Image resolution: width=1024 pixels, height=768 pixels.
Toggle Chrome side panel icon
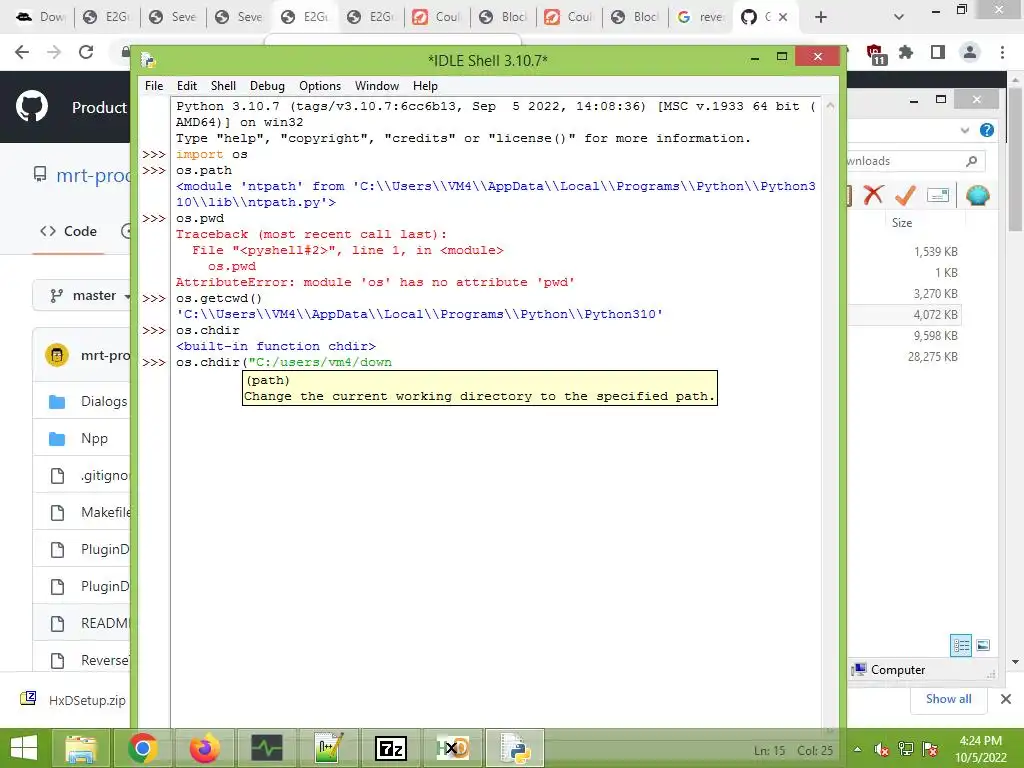(938, 52)
